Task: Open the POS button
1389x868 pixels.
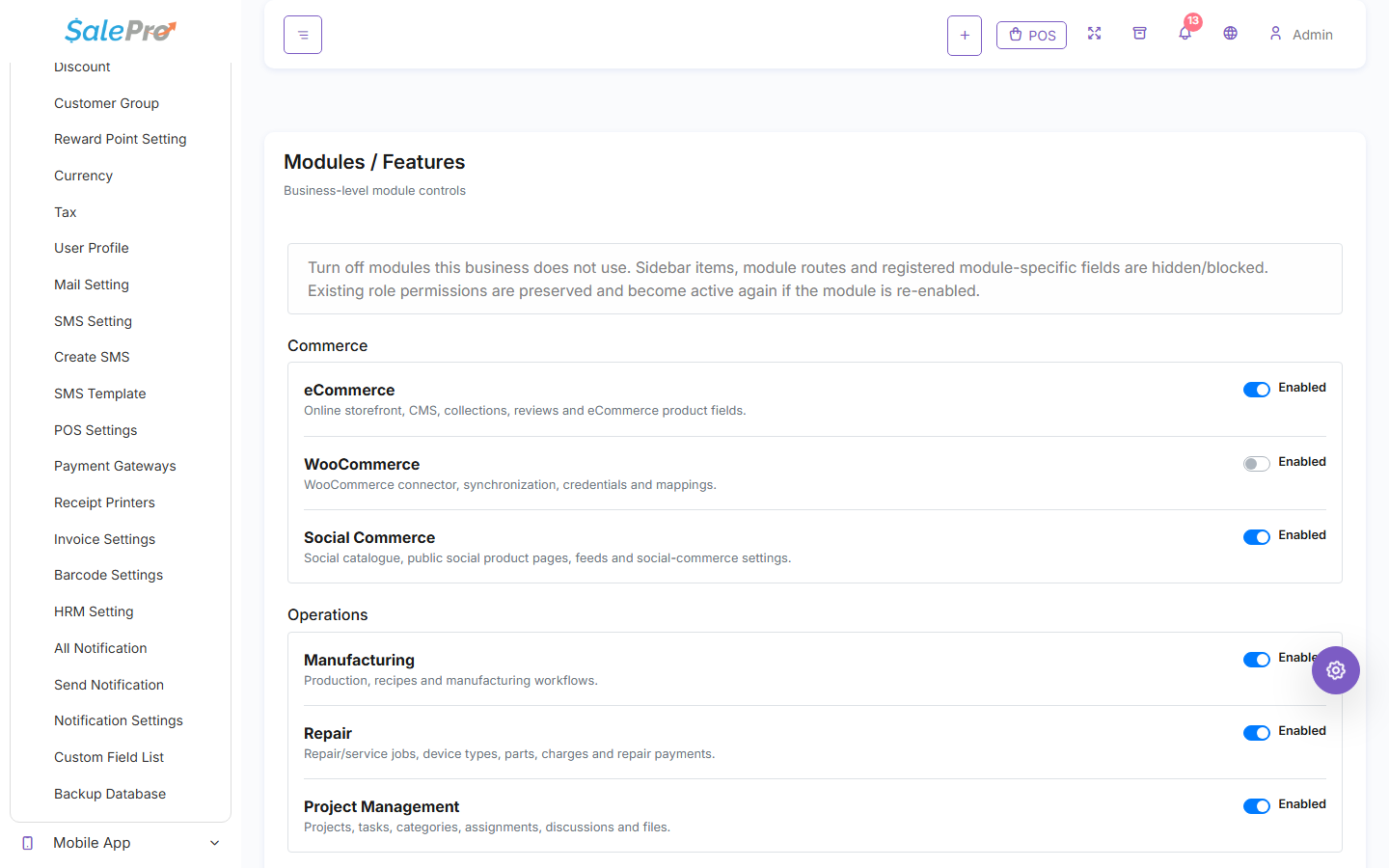Action: coord(1031,36)
